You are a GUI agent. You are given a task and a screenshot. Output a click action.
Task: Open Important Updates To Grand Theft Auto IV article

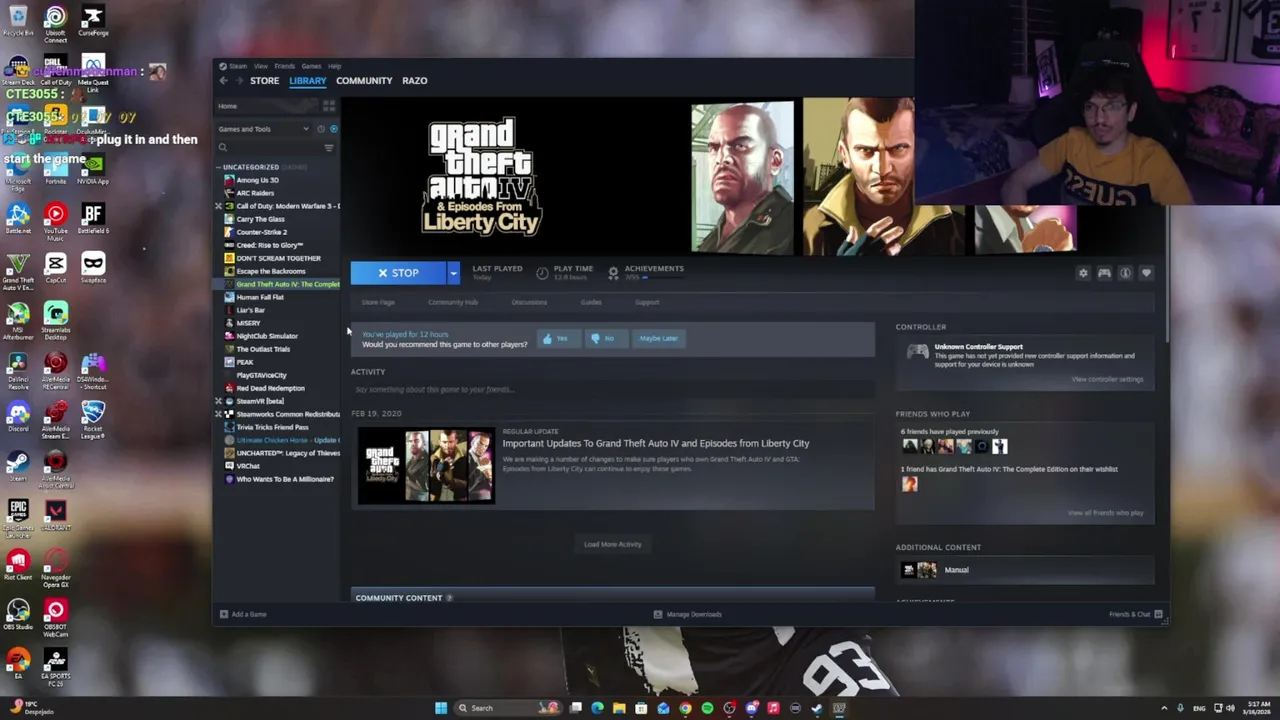coord(656,443)
